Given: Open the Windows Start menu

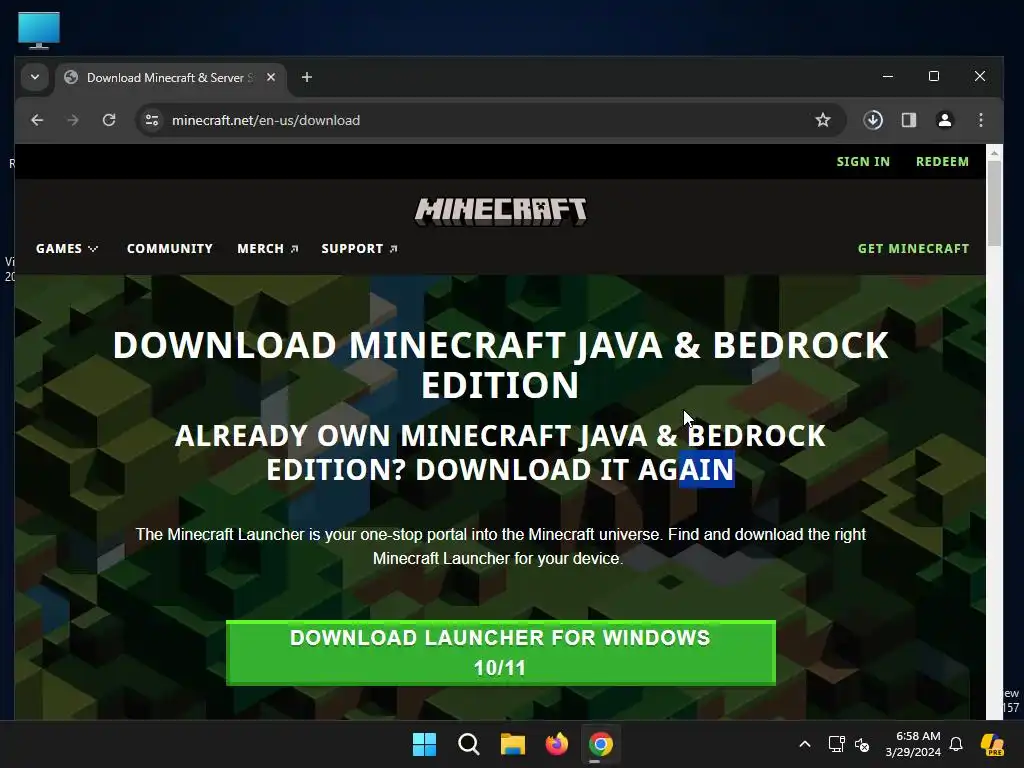Looking at the screenshot, I should [424, 744].
